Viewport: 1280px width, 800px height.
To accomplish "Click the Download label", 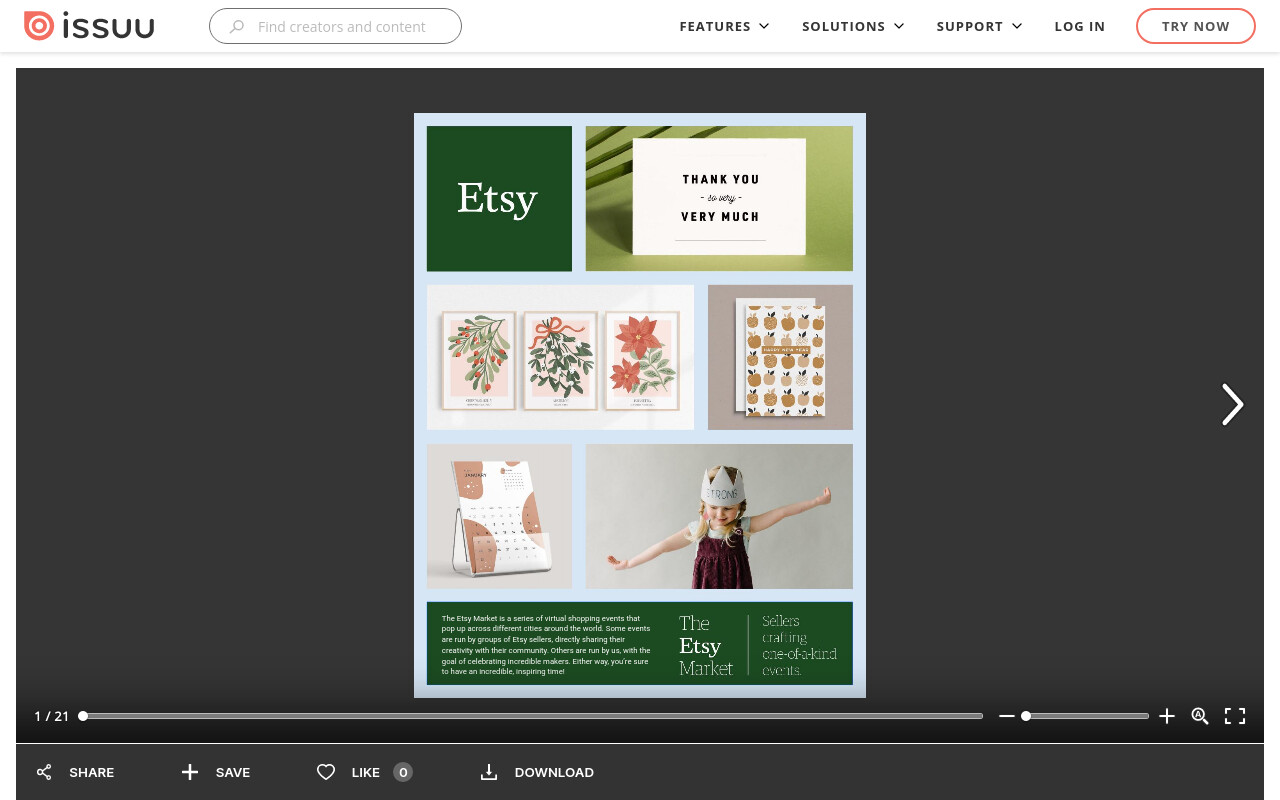I will pos(554,772).
